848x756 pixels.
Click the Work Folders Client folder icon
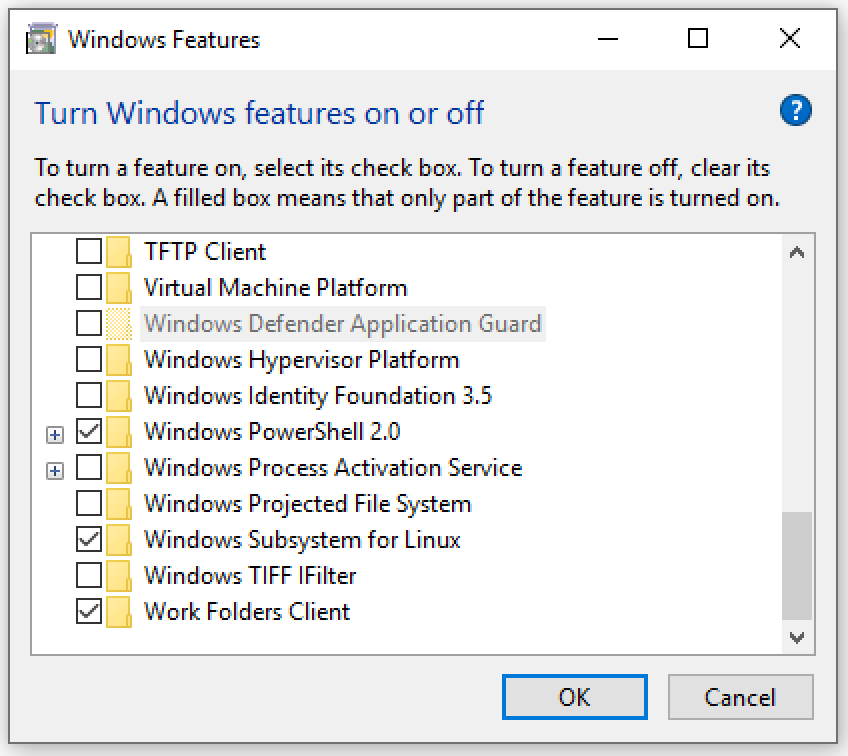118,612
